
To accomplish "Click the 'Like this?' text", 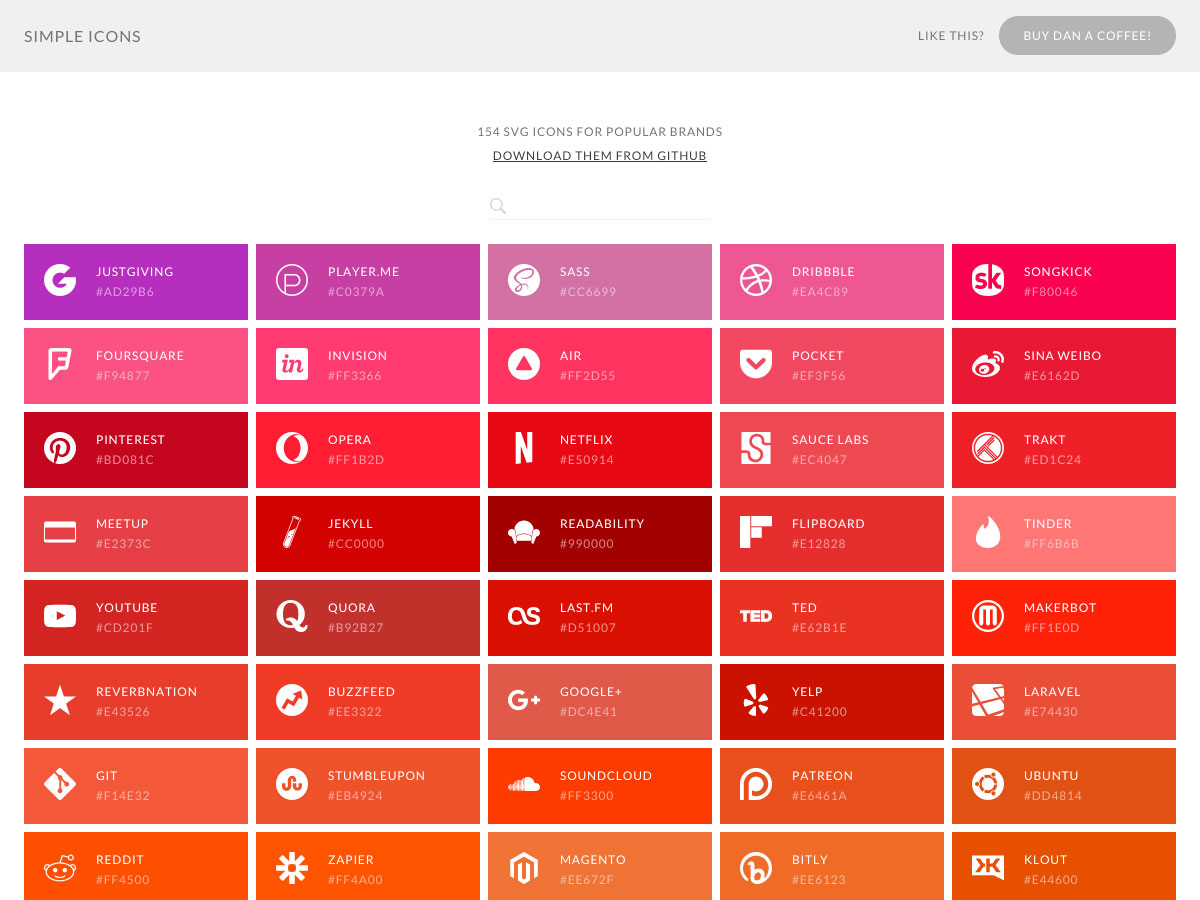I will (951, 36).
